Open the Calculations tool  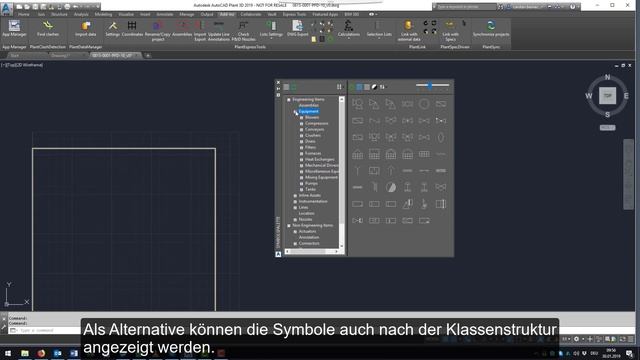pos(349,29)
